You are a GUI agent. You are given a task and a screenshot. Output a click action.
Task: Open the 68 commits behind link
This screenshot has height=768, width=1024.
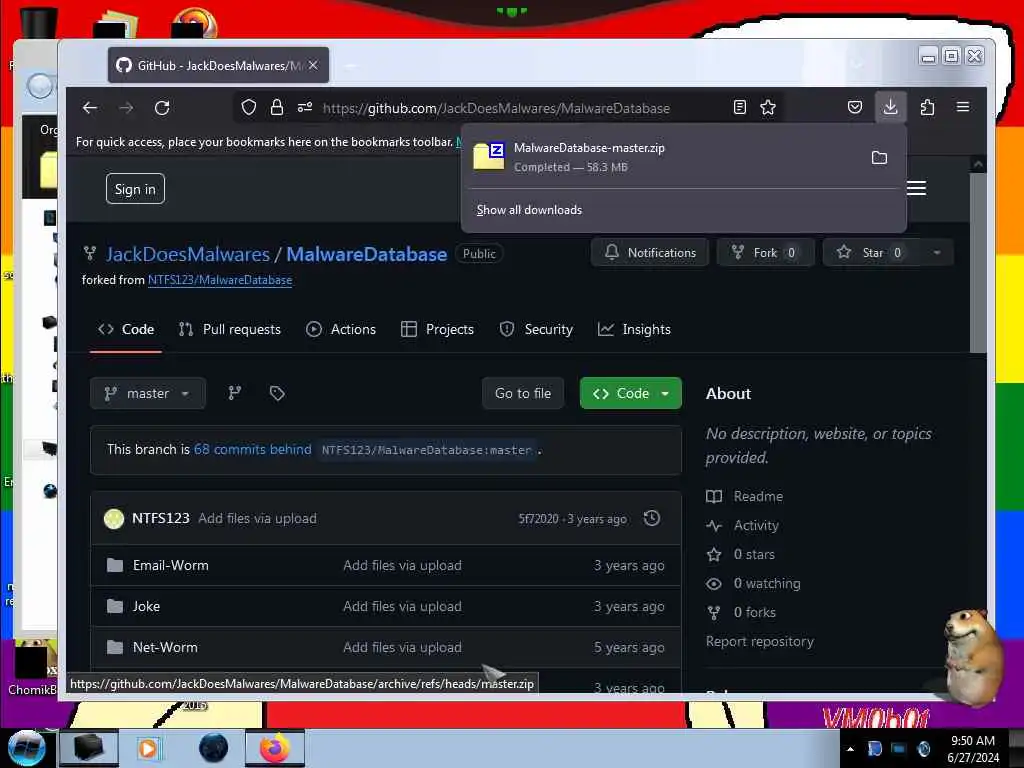click(253, 449)
